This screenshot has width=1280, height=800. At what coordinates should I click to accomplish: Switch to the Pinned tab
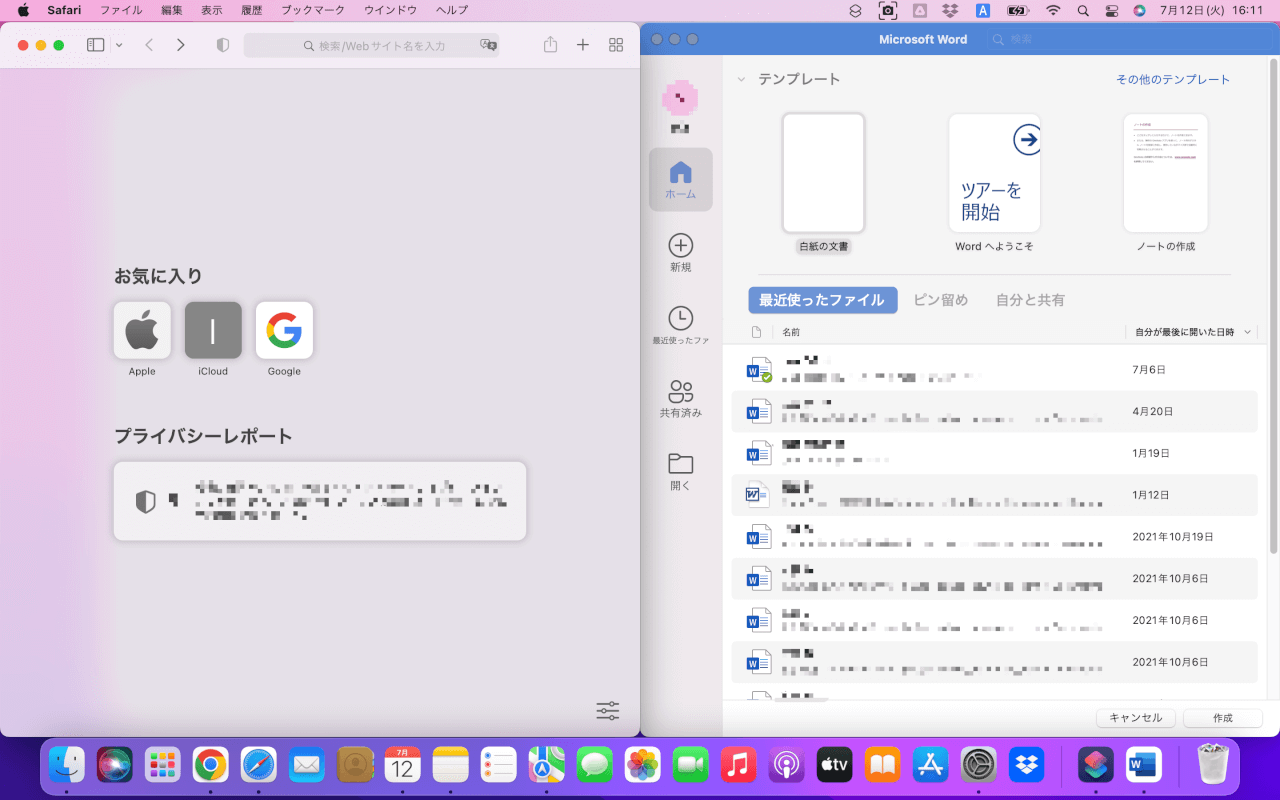[x=941, y=300]
